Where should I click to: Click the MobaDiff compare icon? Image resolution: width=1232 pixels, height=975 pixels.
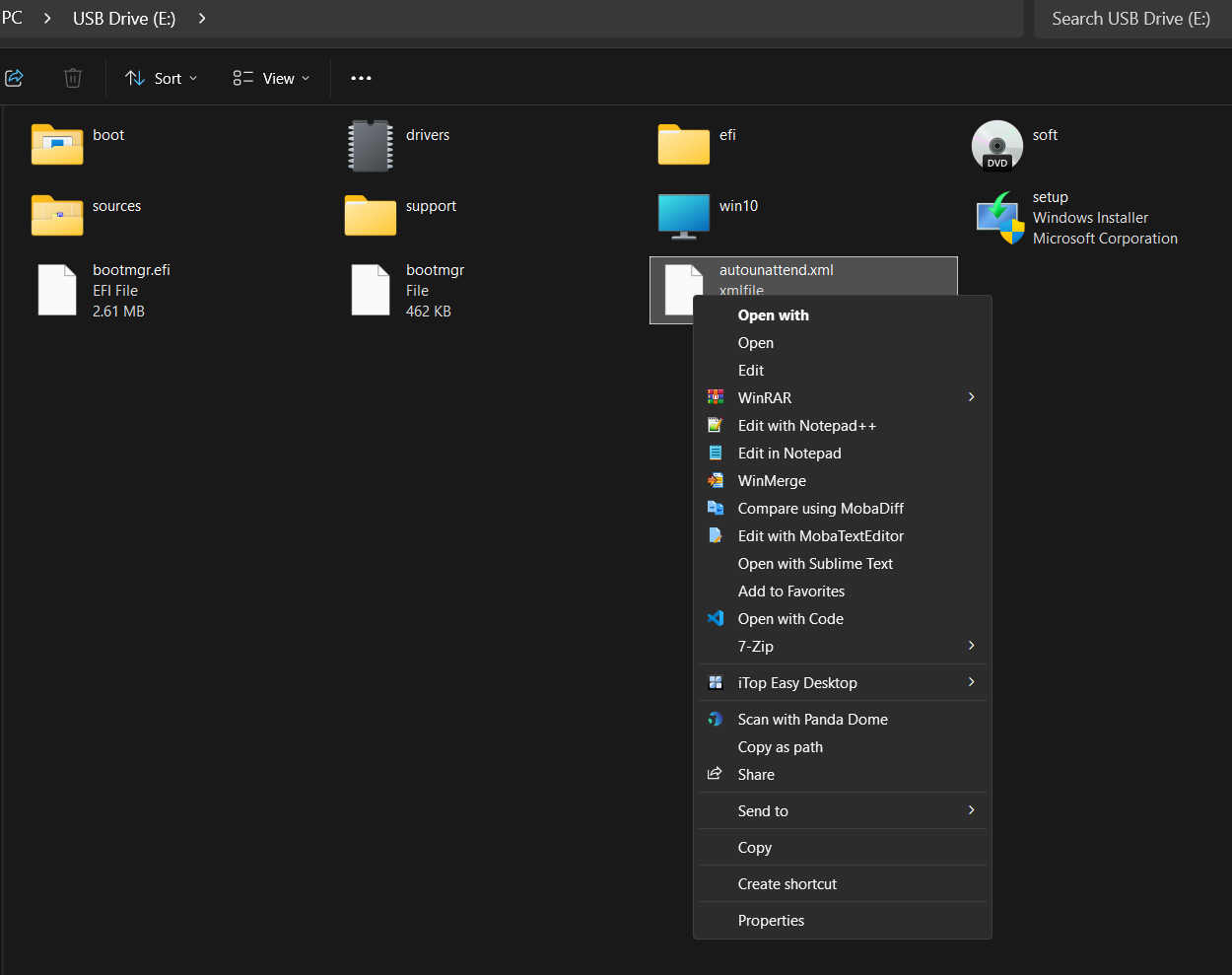click(716, 508)
